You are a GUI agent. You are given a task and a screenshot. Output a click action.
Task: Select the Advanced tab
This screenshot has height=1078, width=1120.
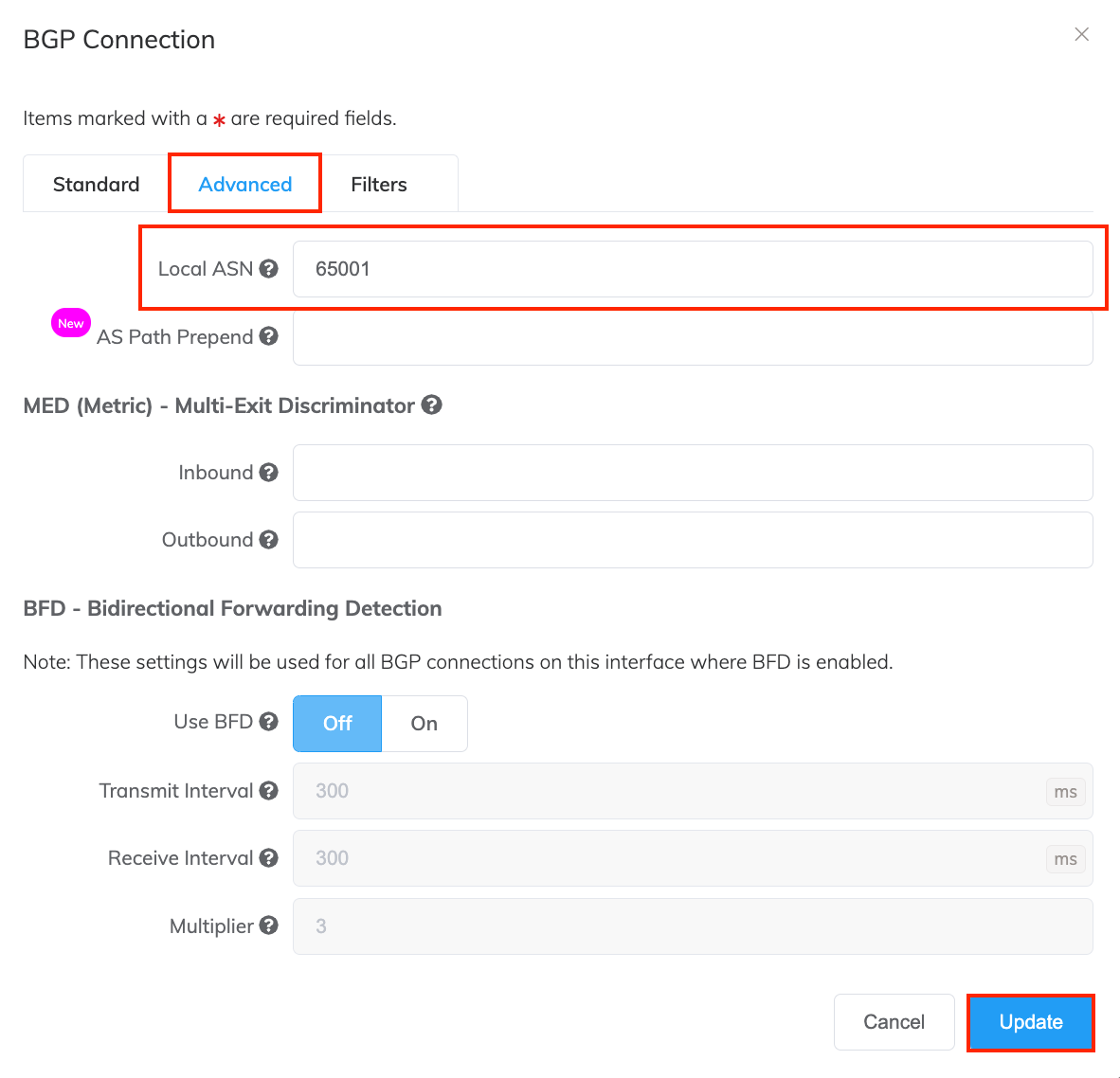pos(245,184)
